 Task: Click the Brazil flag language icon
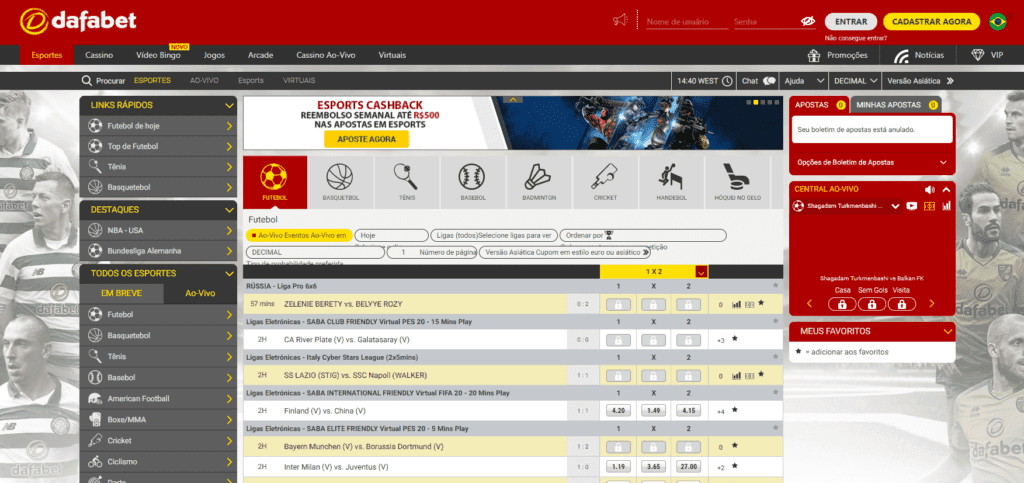click(x=997, y=22)
